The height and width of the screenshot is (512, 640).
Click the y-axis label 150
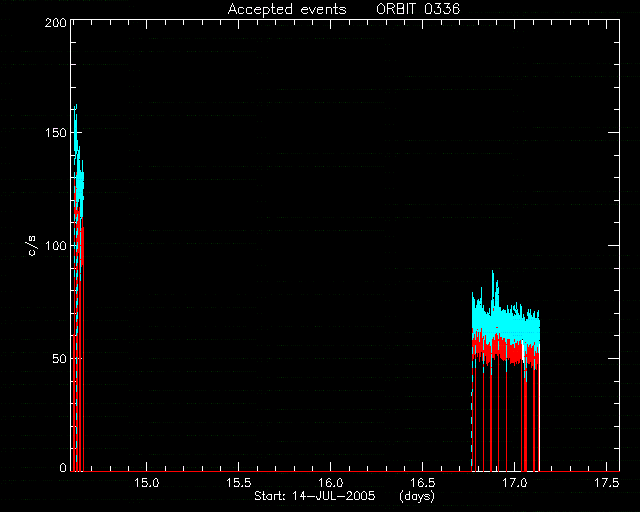coord(56,133)
